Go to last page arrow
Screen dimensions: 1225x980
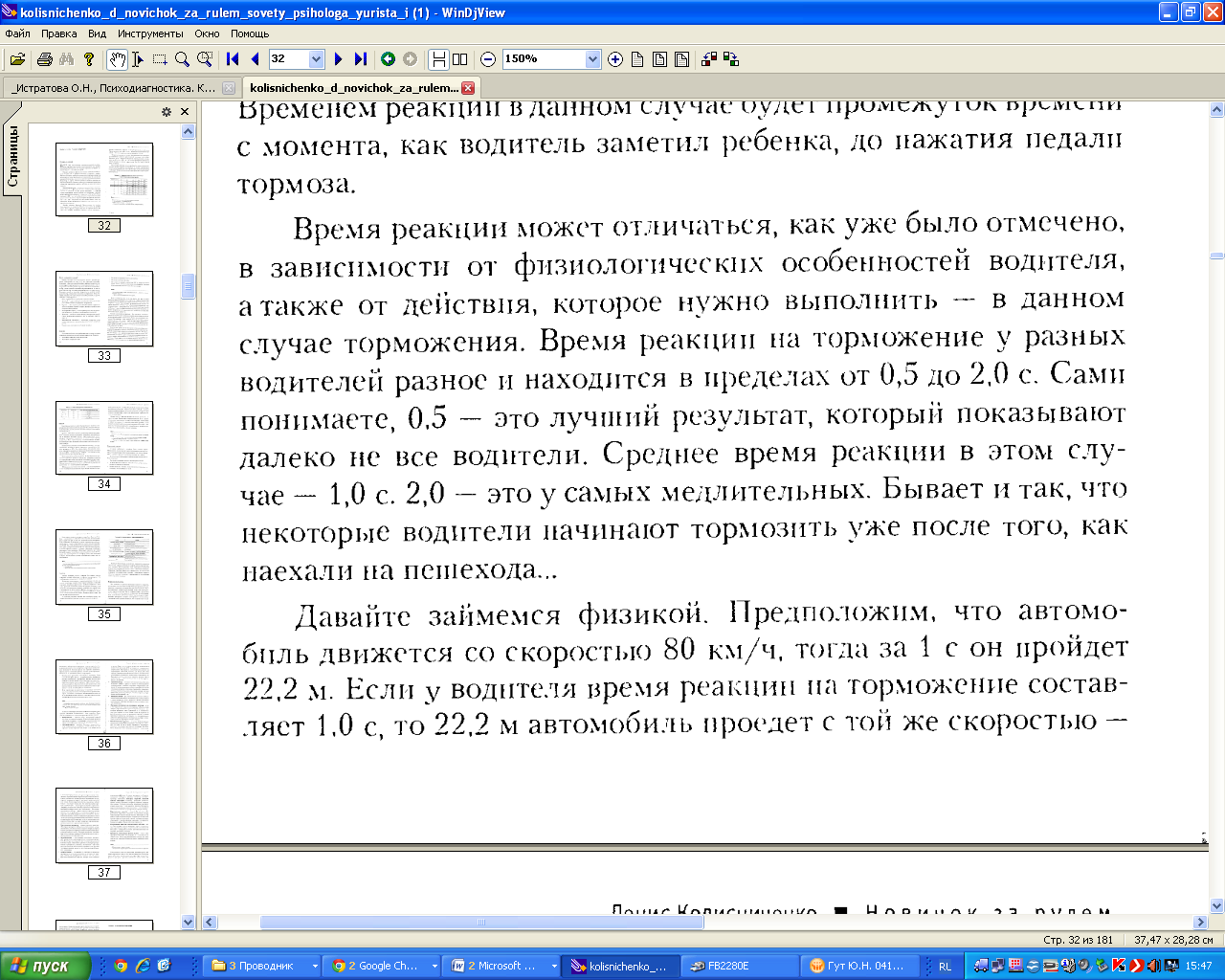tap(360, 59)
